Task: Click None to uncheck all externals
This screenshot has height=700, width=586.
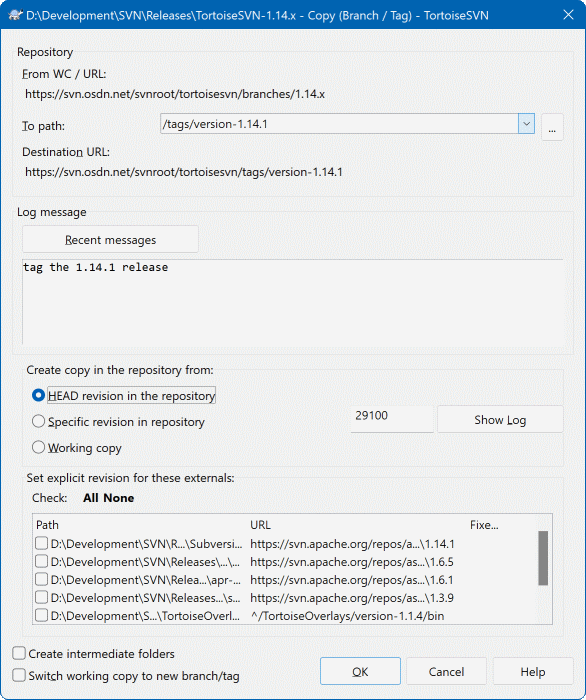Action: point(119,498)
